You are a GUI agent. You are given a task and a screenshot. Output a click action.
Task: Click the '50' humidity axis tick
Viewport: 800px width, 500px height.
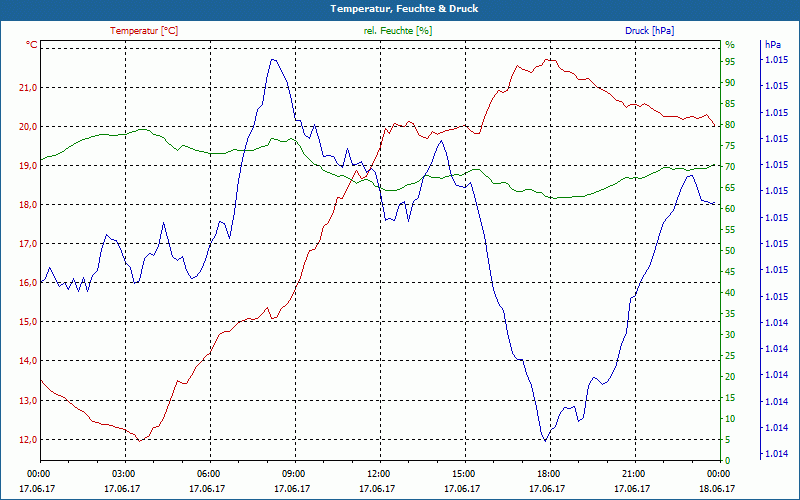point(730,251)
